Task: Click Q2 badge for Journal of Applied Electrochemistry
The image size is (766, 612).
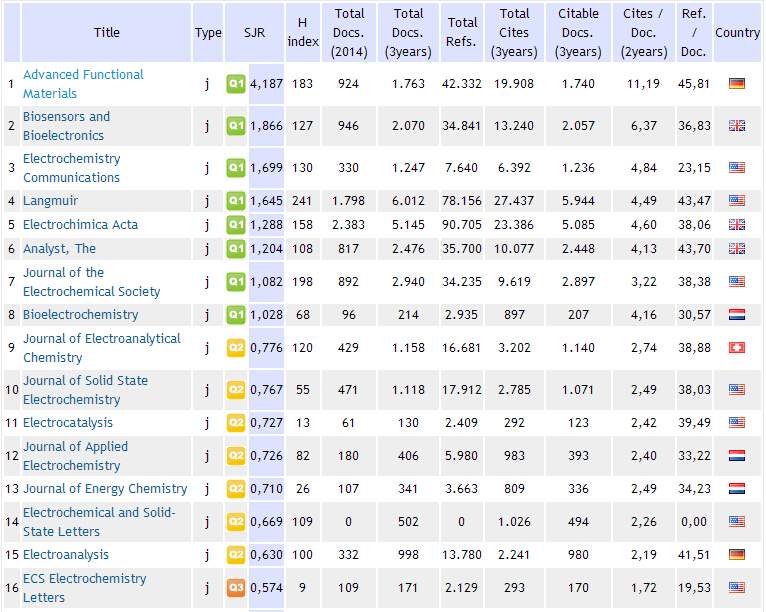Action: (x=236, y=456)
